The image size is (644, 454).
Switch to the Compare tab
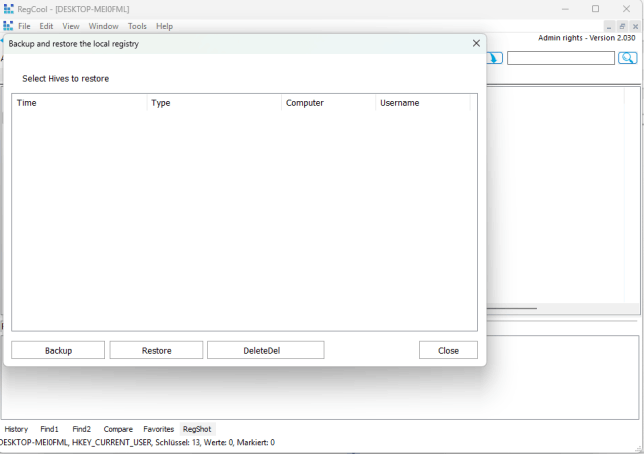coord(118,429)
